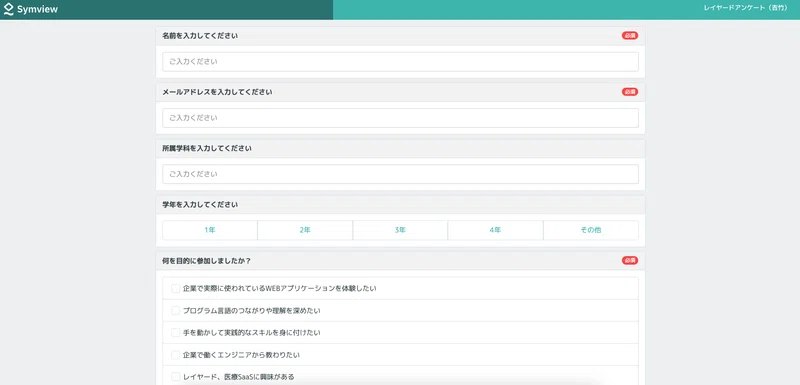Click the 何を目的に参加しましたか？ question label
800x385 pixels.
click(x=206, y=261)
